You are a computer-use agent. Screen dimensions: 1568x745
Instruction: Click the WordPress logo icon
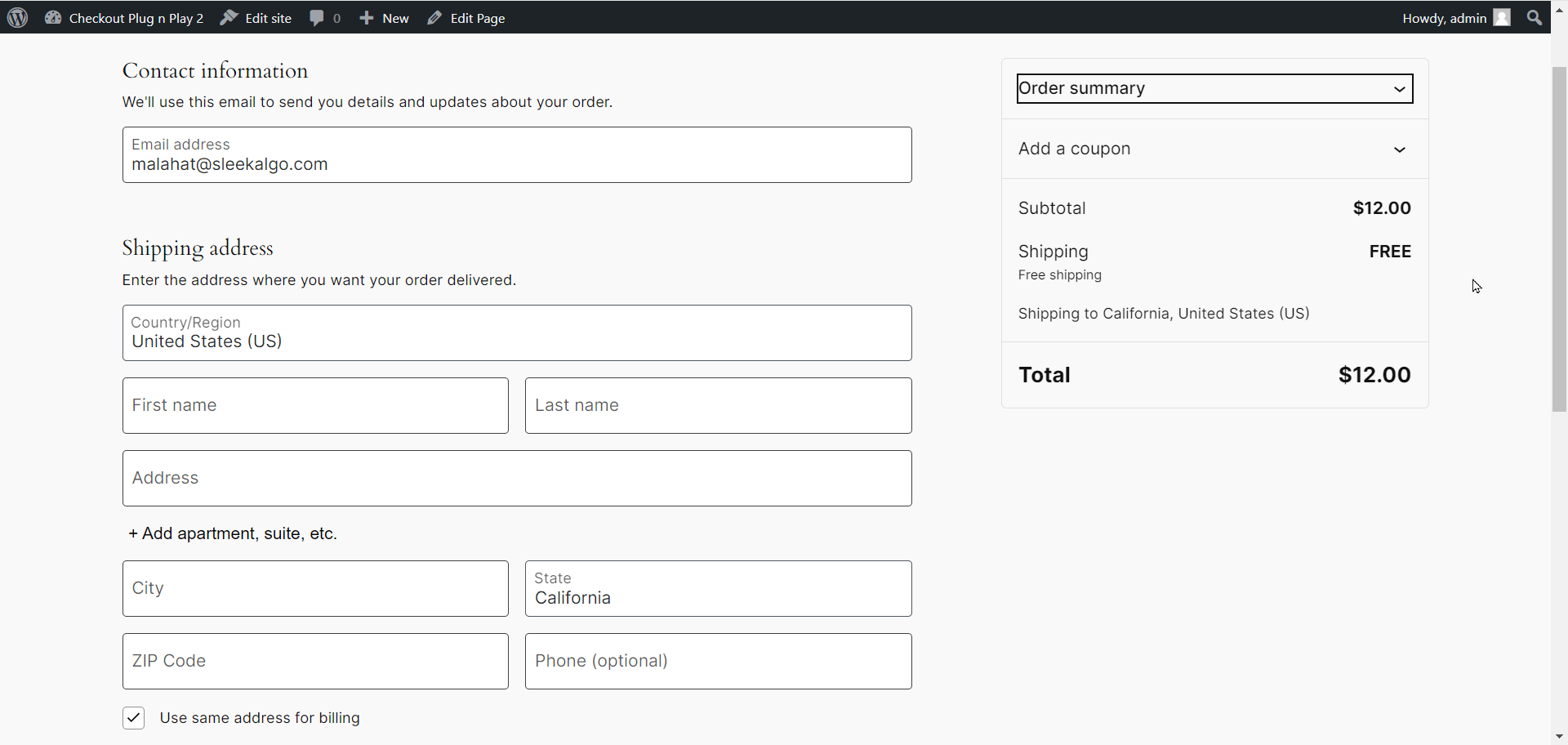(x=18, y=17)
